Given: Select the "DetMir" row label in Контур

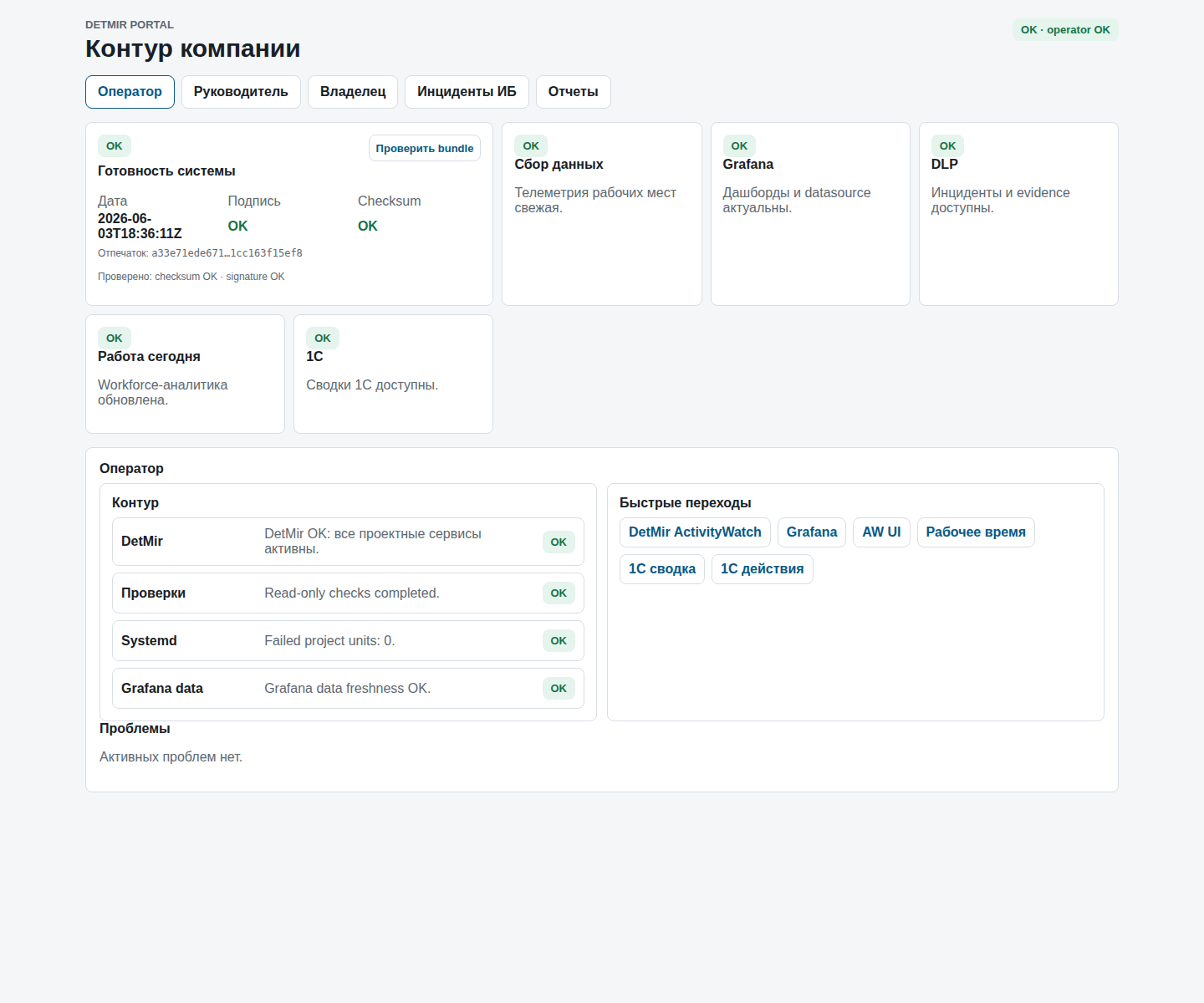Looking at the screenshot, I should (x=142, y=542).
